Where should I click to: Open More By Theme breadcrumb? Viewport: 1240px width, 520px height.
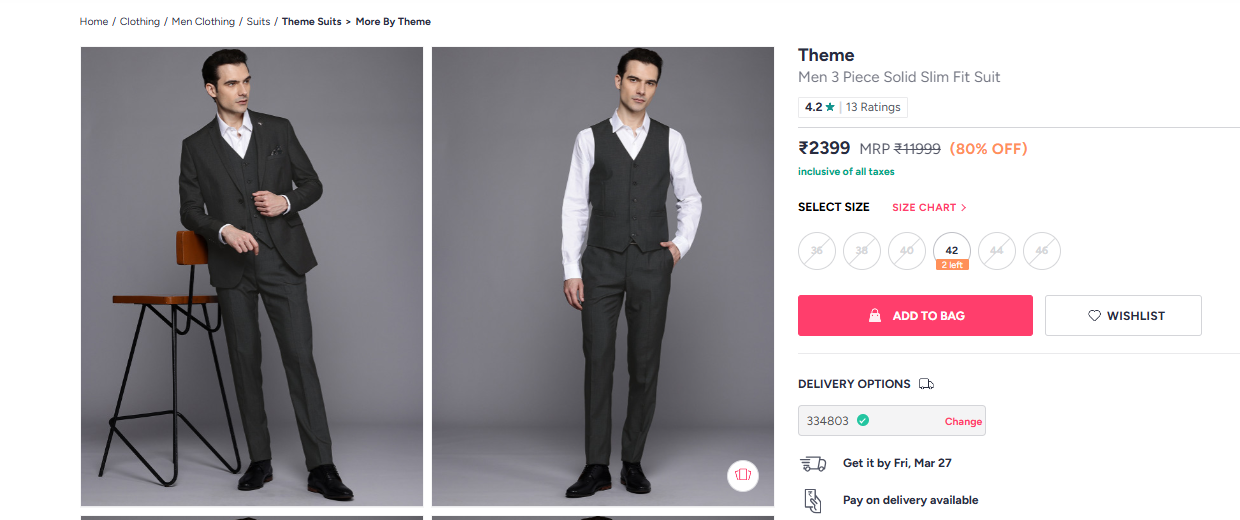(x=393, y=22)
